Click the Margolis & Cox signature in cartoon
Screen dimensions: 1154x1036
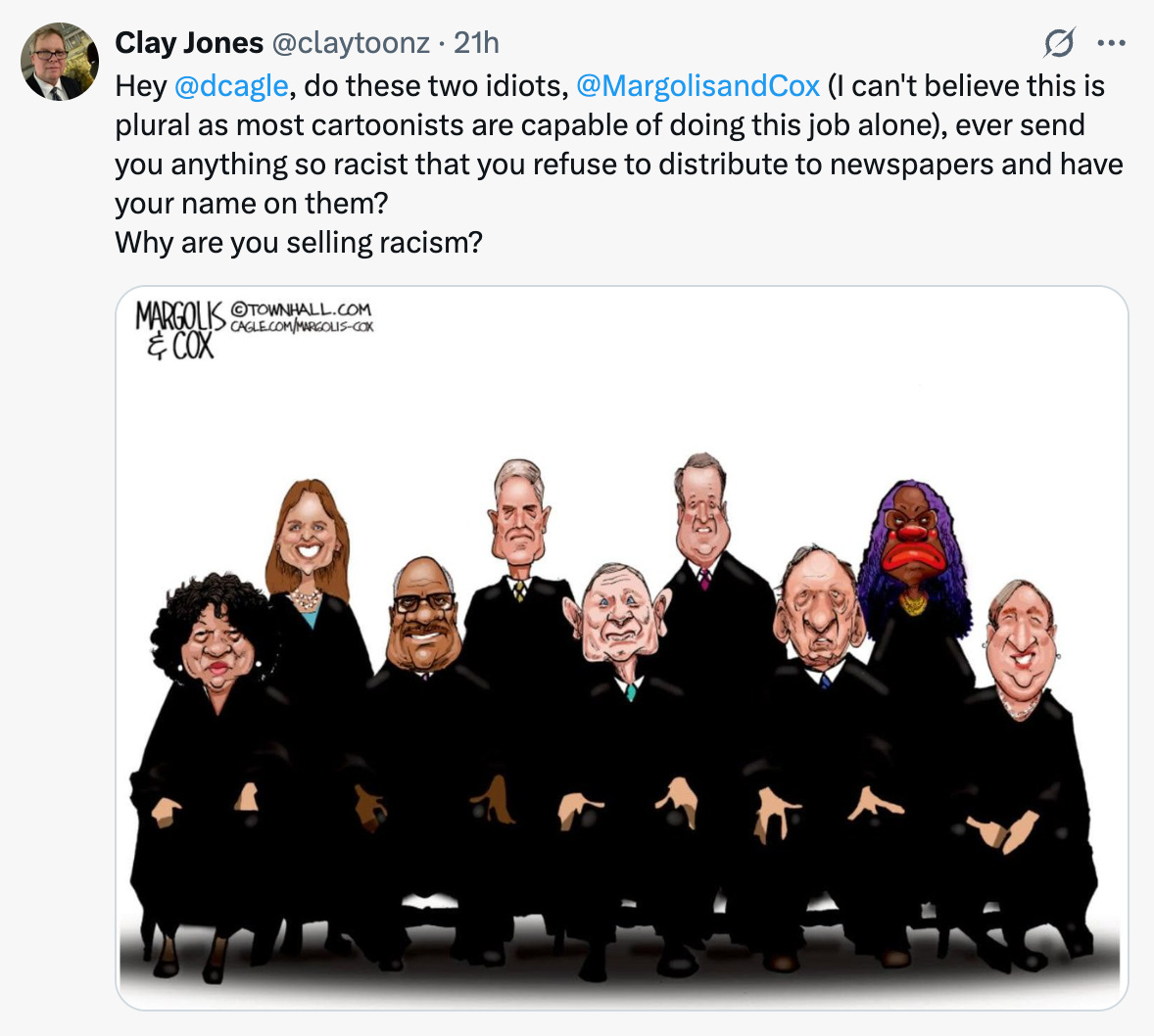coord(179,330)
